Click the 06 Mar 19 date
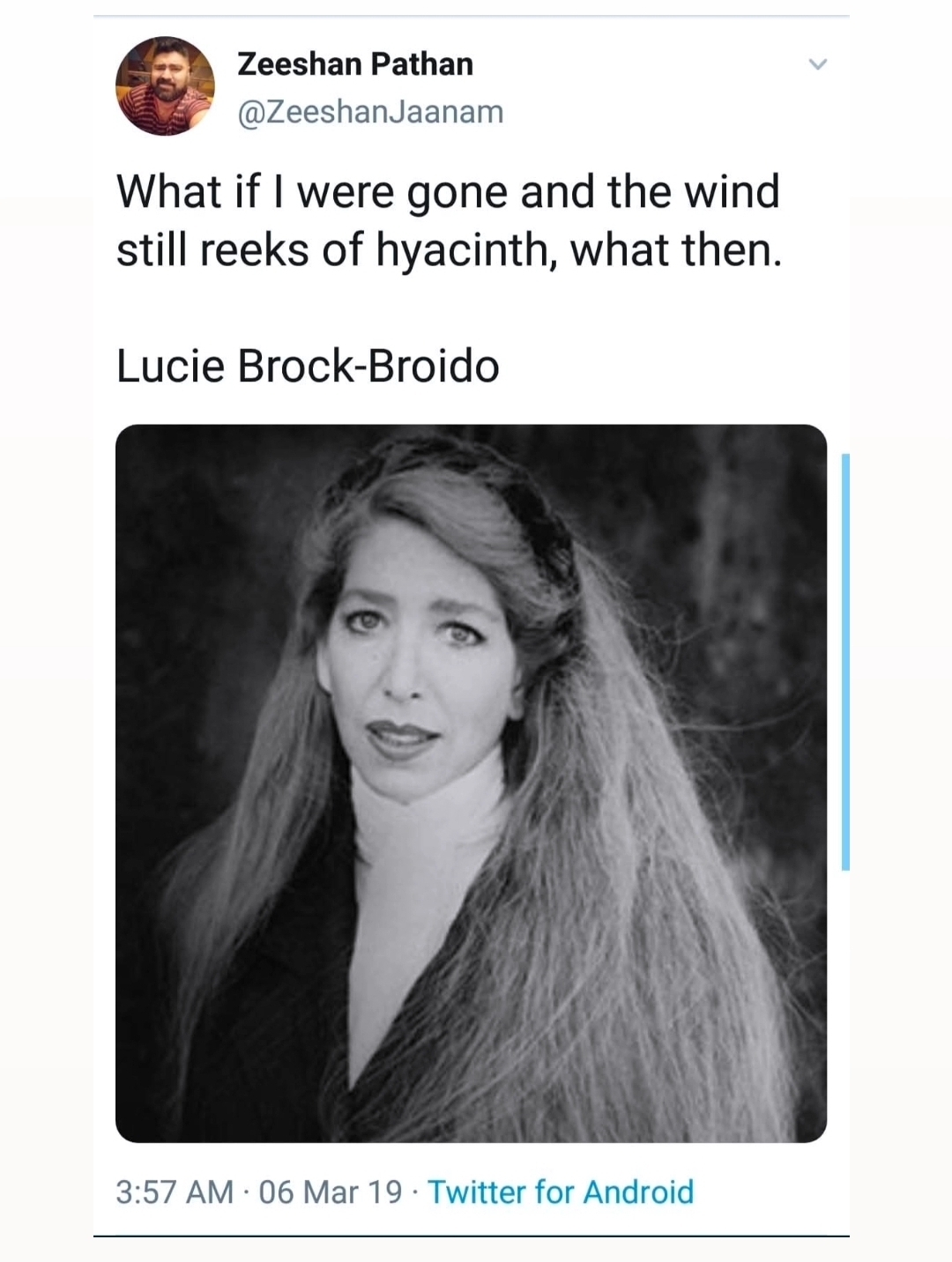The width and height of the screenshot is (952, 1262). point(331,1191)
